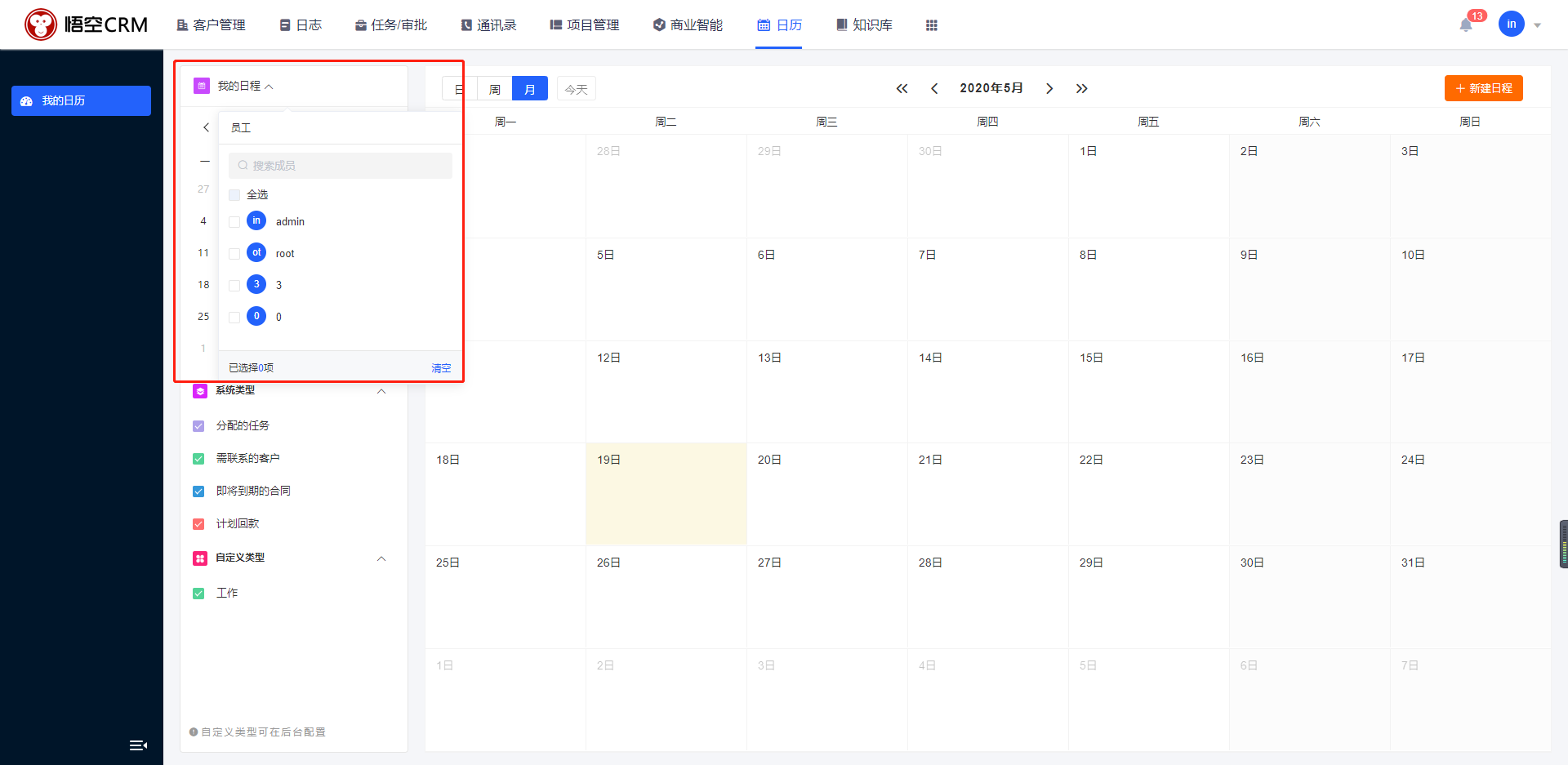Select the 1日 May calendar cell
The image size is (1568, 765).
click(1149, 186)
